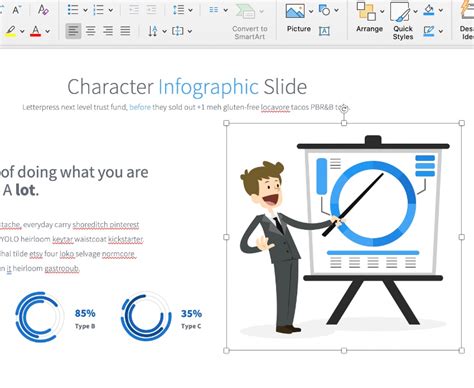474x388 pixels.
Task: Expand the line spacing dropdown arrow
Action: 190,10
